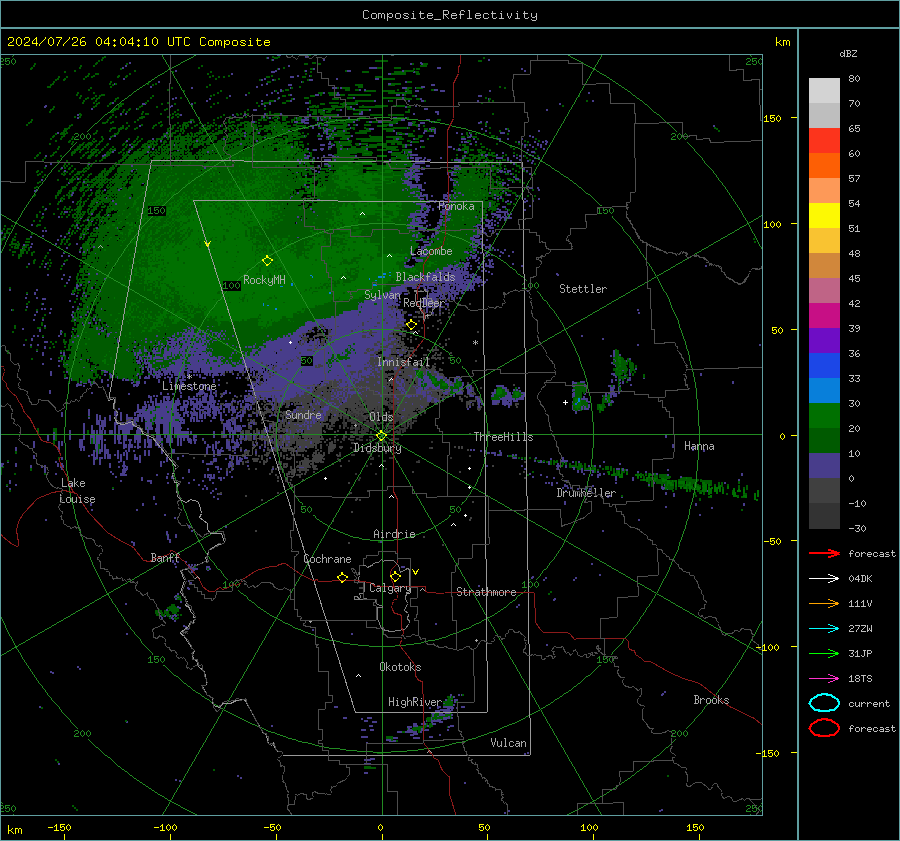Image resolution: width=900 pixels, height=841 pixels.
Task: Click the bright green 20-30 dBZ swatch
Action: click(824, 416)
